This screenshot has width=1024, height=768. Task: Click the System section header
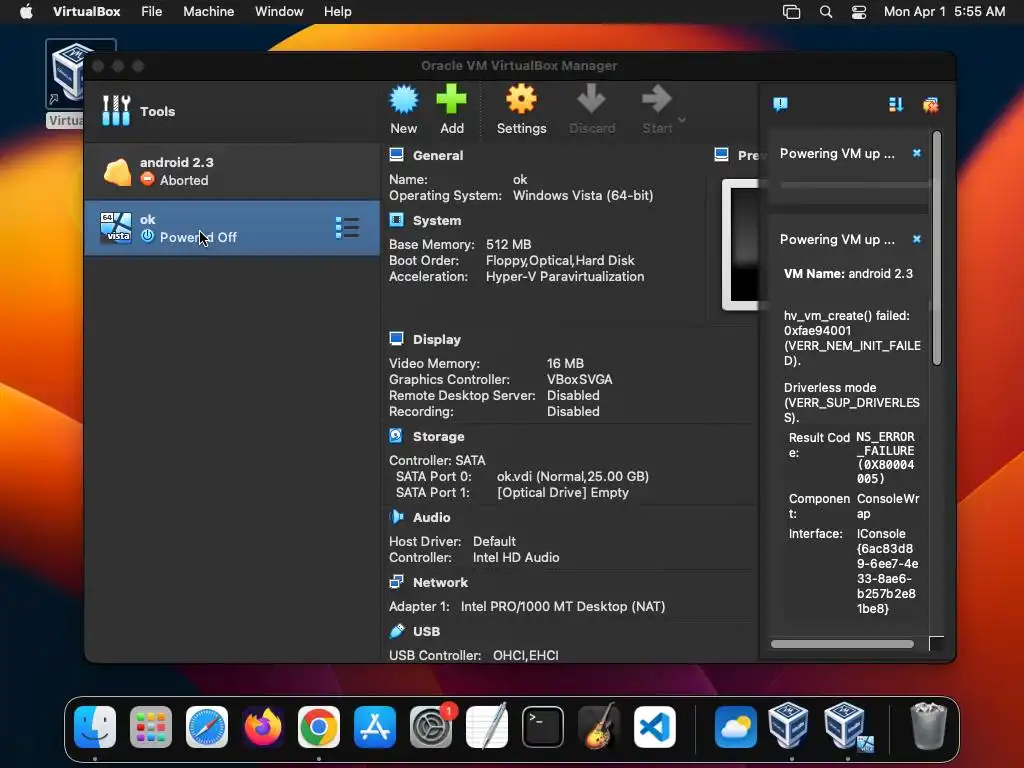click(436, 221)
